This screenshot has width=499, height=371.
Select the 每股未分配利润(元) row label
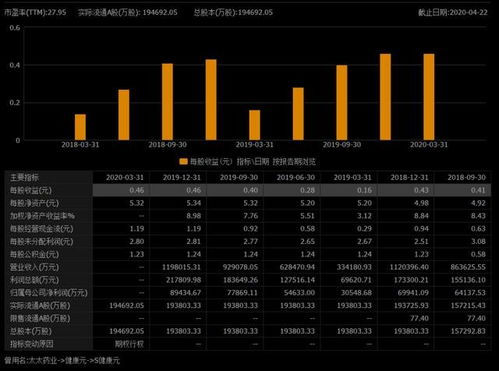coord(41,241)
